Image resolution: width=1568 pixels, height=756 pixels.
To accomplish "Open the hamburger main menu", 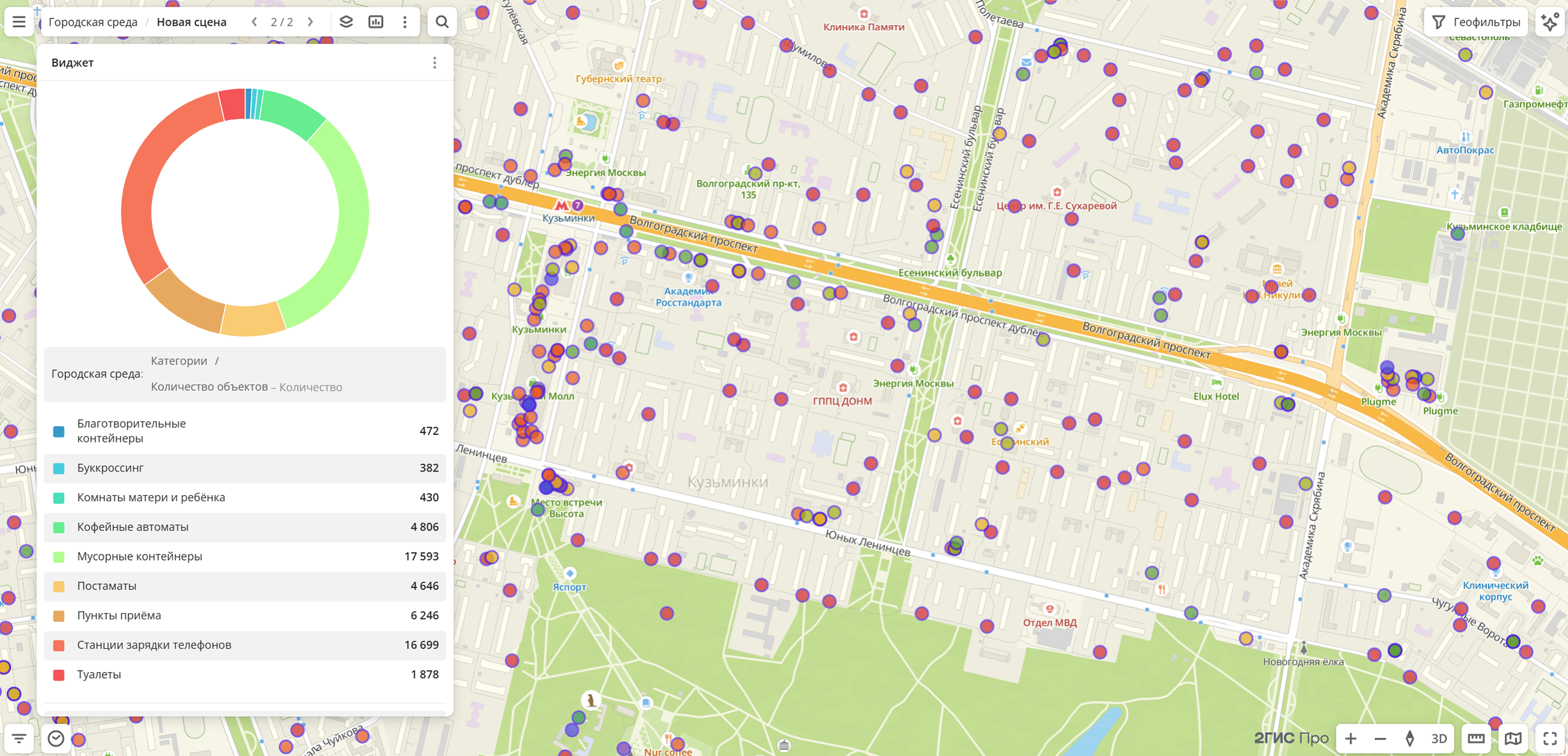I will (x=19, y=22).
